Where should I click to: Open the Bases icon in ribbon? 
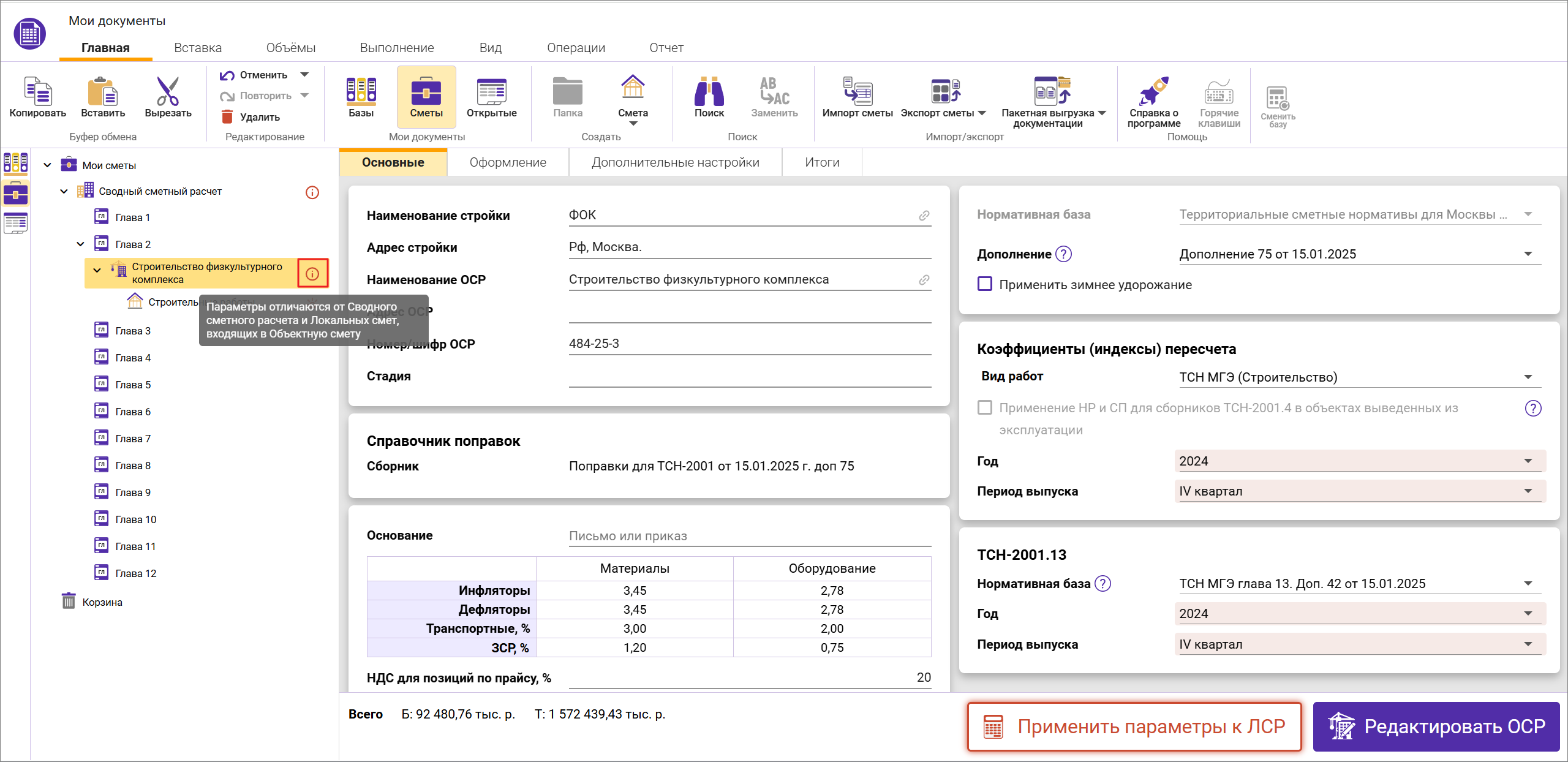(361, 92)
